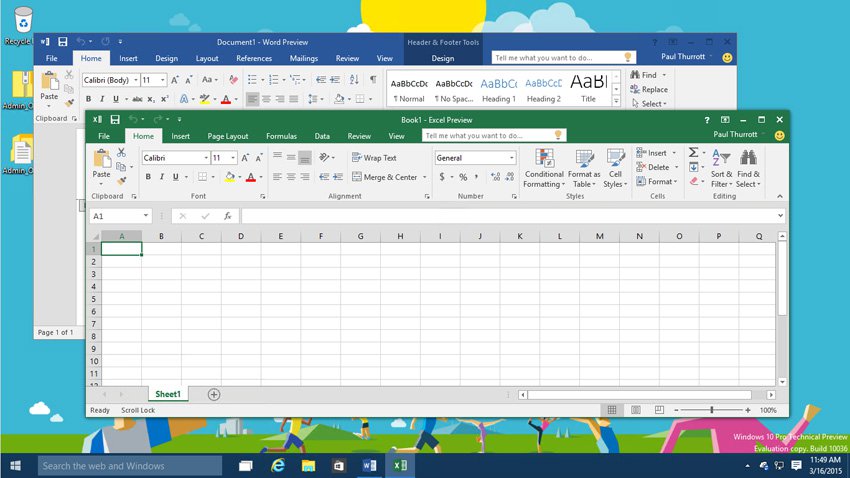The width and height of the screenshot is (850, 478).
Task: Open Format as Table in Excel
Action: [x=584, y=168]
